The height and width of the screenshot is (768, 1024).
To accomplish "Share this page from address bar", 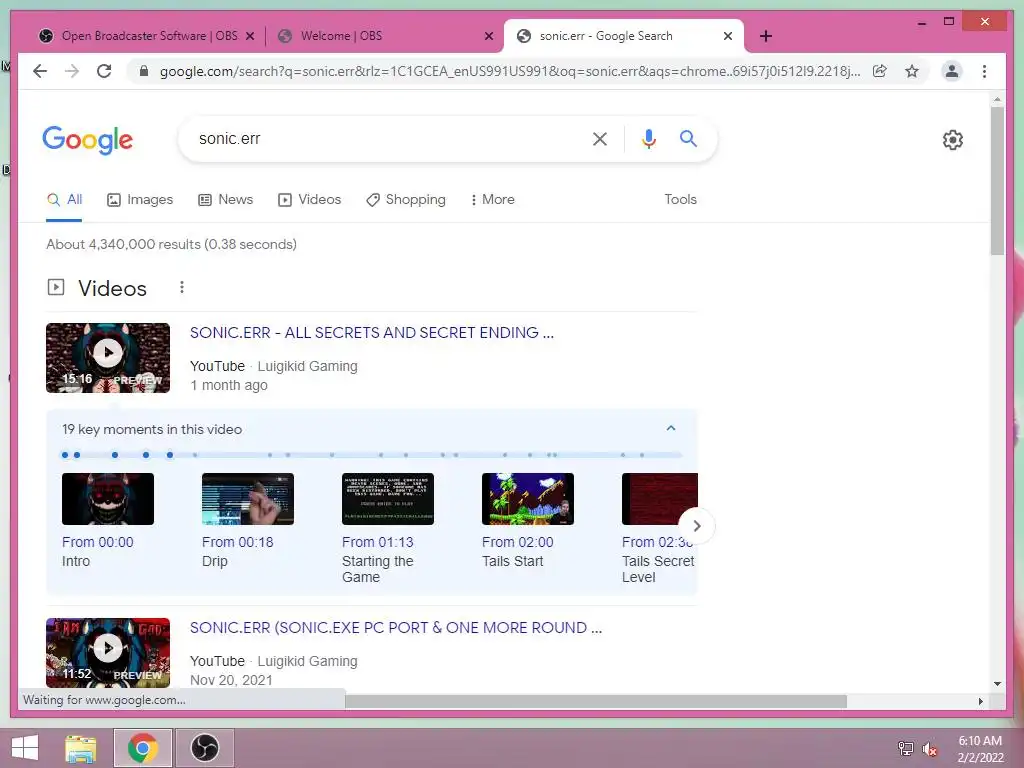I will point(880,71).
